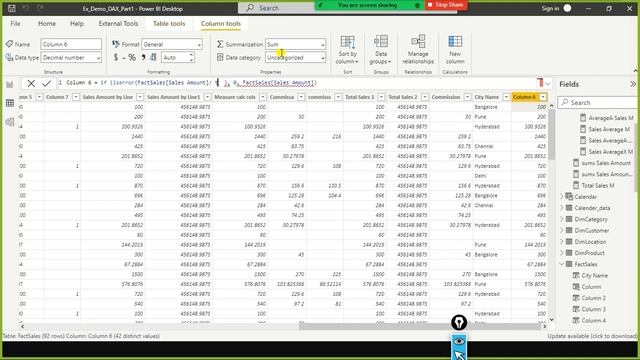Viewport: 640px width, 360px height.
Task: Click Update available link in status bar
Action: point(592,336)
